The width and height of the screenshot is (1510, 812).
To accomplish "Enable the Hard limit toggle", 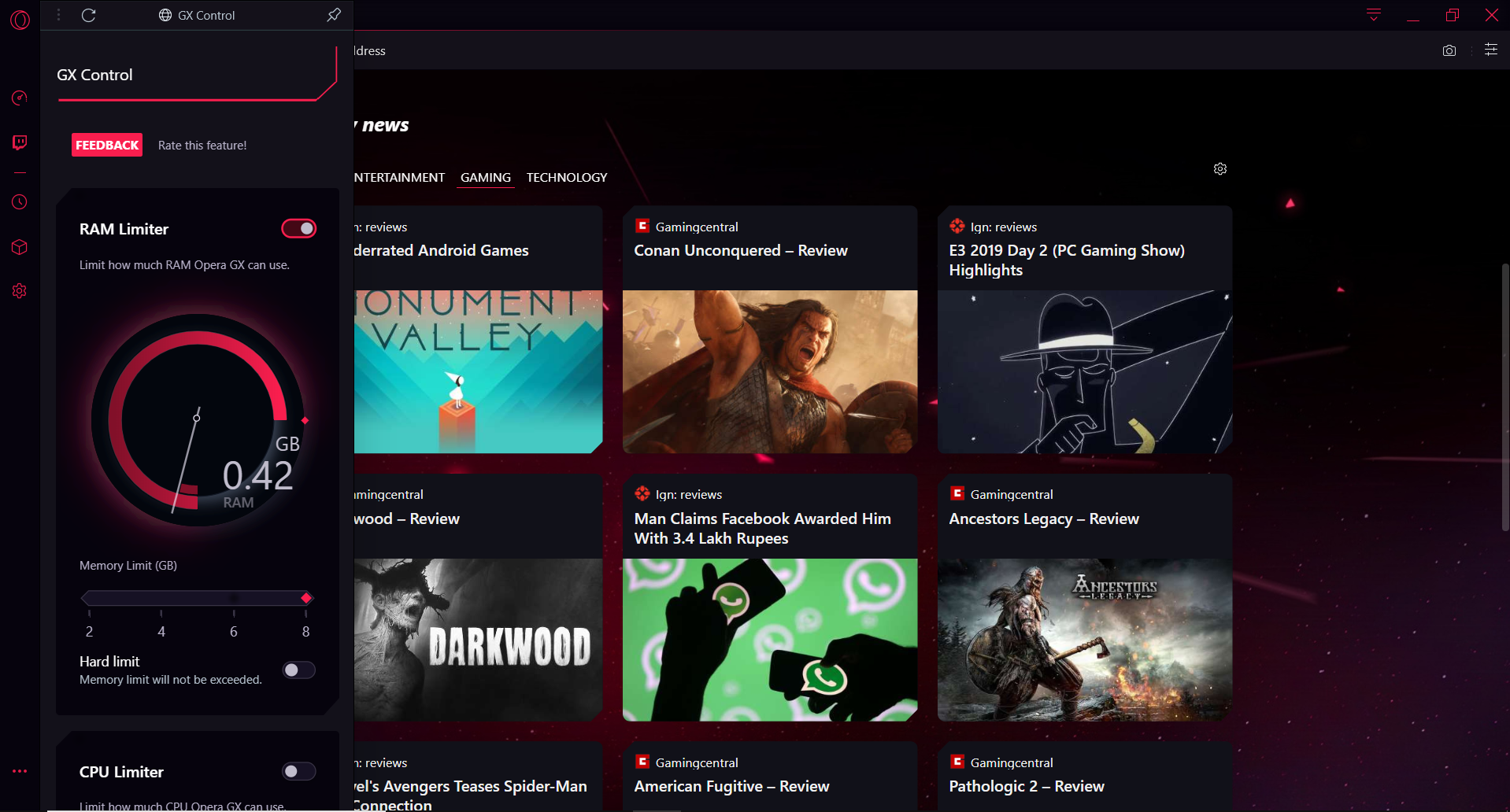I will tap(298, 670).
